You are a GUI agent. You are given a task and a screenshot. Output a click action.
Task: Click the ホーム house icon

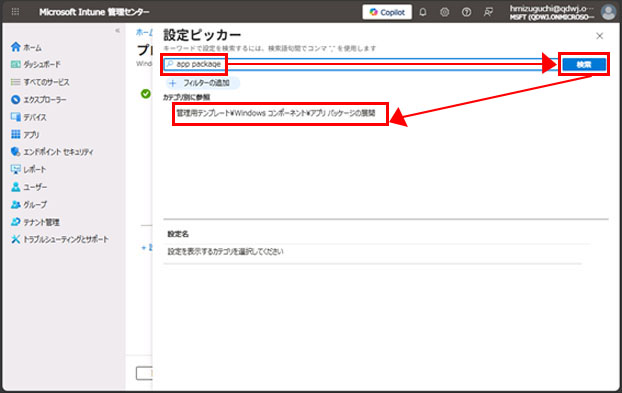[15, 47]
